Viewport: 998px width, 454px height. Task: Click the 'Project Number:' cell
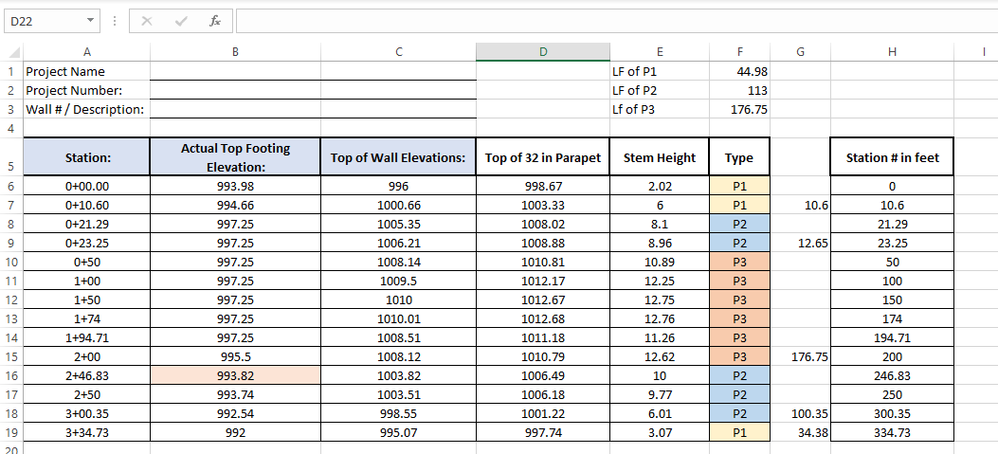pos(87,90)
